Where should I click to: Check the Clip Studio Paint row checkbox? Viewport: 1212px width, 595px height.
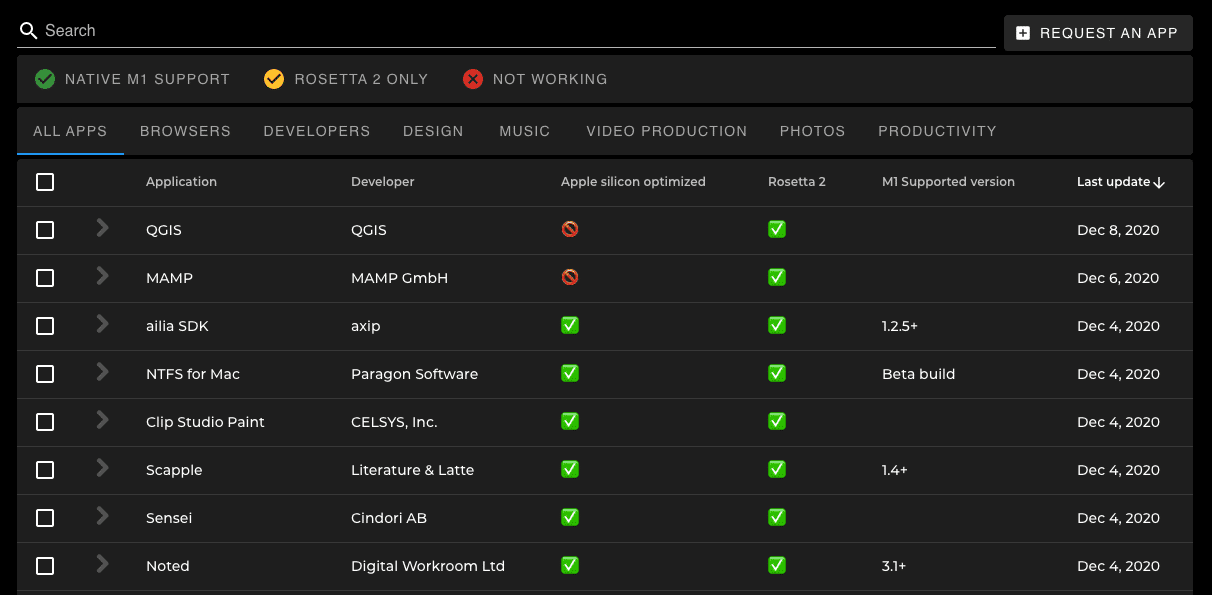[x=45, y=422]
